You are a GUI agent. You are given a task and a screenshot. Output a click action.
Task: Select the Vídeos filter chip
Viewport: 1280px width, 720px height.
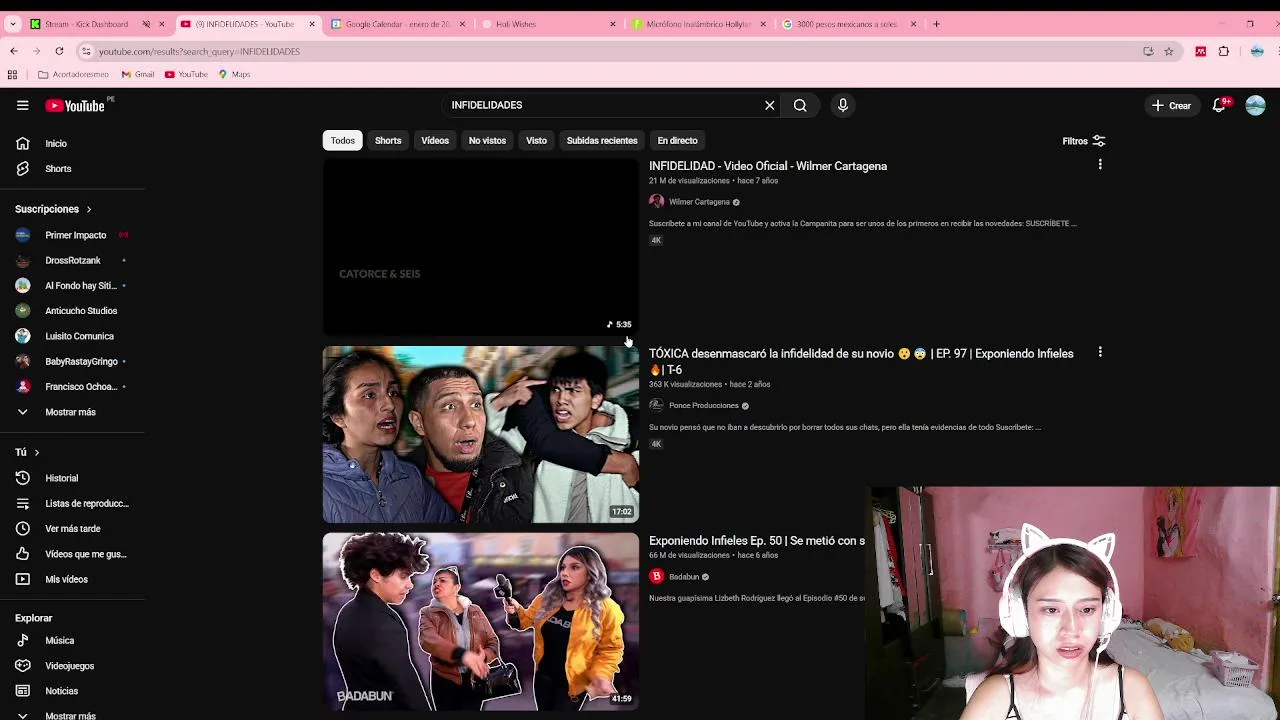(435, 141)
